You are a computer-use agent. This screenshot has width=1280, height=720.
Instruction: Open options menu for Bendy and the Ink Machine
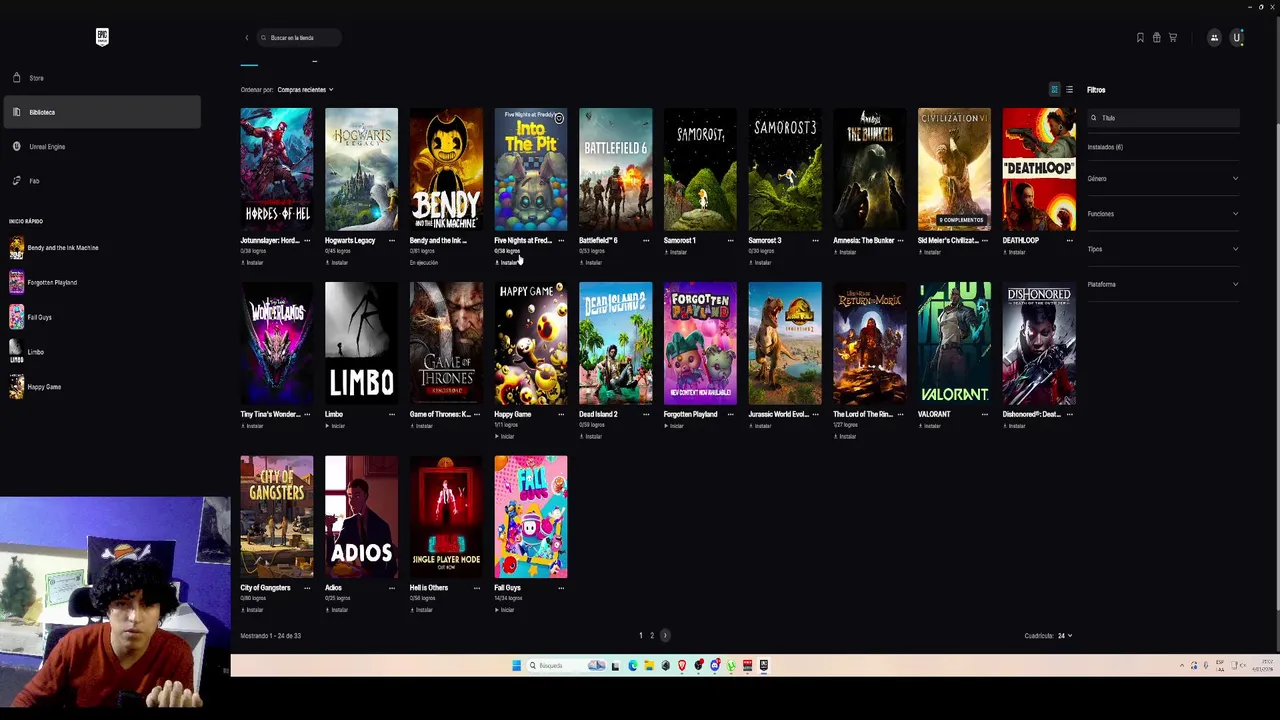tap(476, 241)
